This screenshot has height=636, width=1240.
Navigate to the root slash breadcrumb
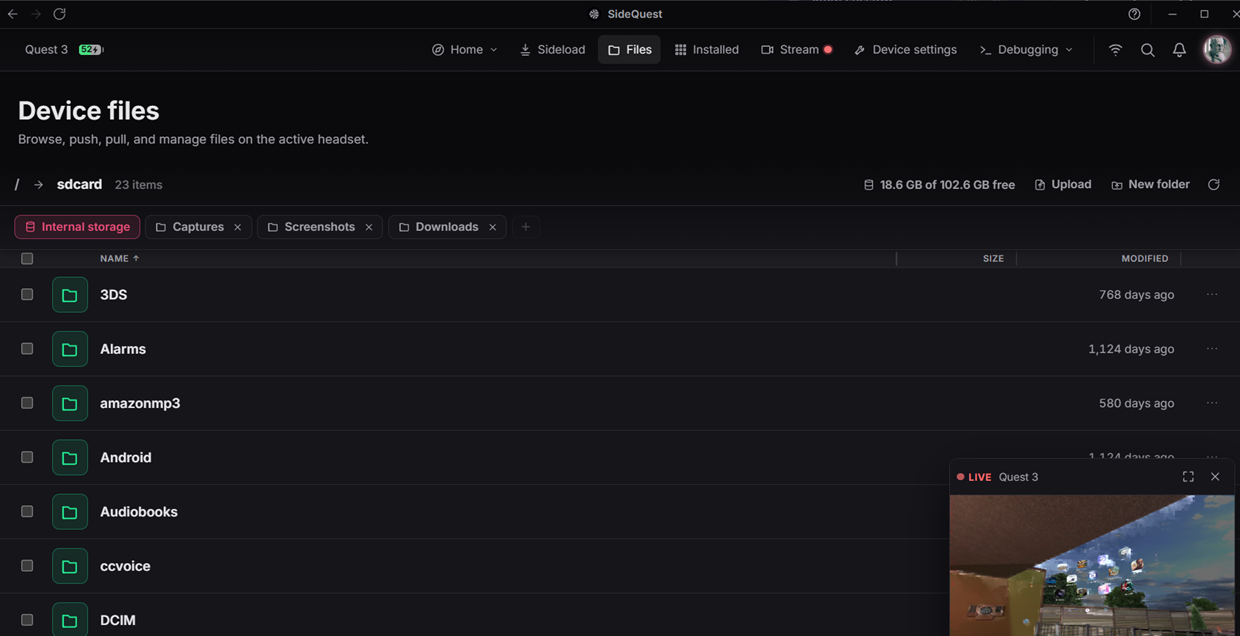pos(17,185)
